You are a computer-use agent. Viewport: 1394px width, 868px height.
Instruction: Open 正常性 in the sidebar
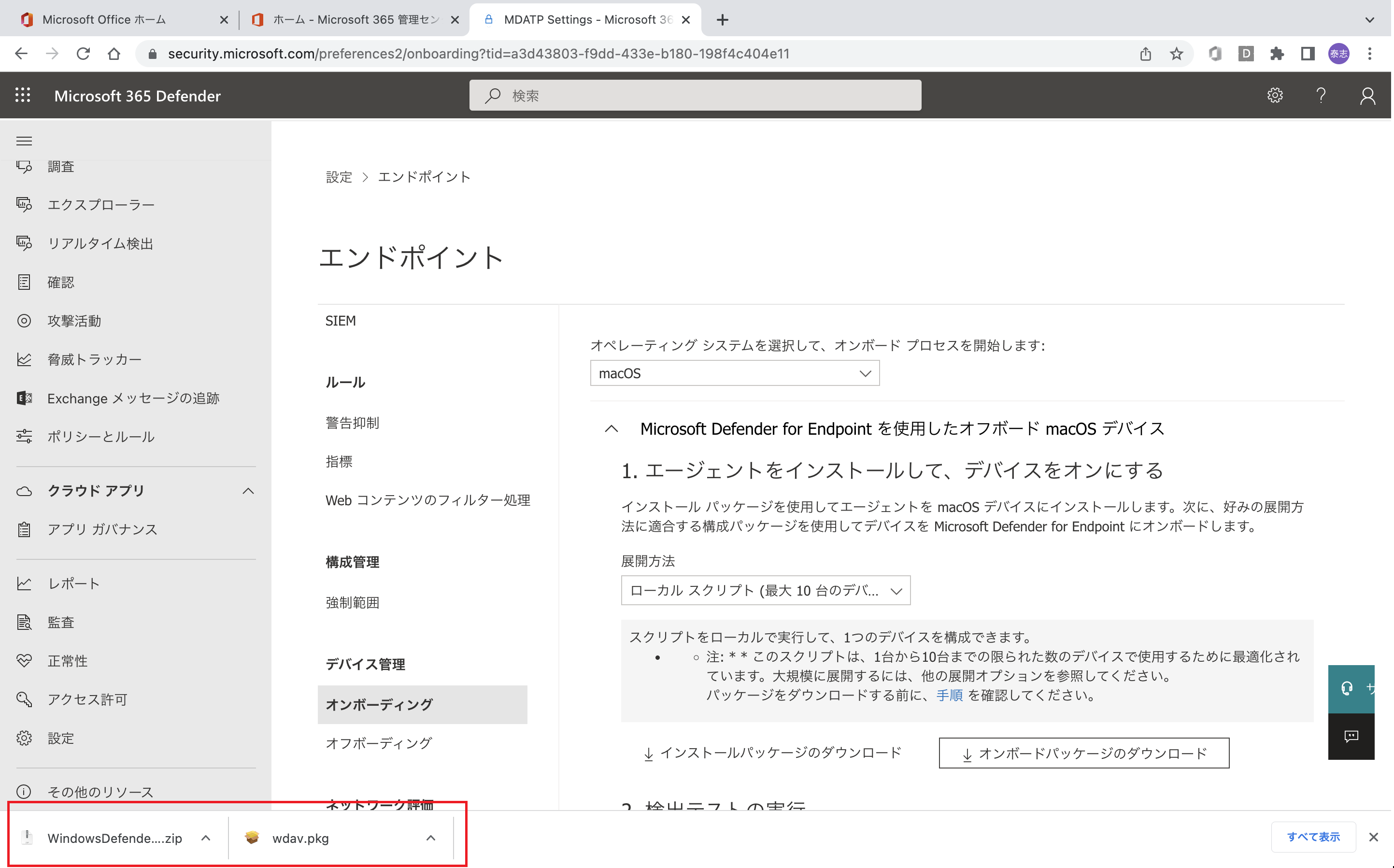click(68, 661)
